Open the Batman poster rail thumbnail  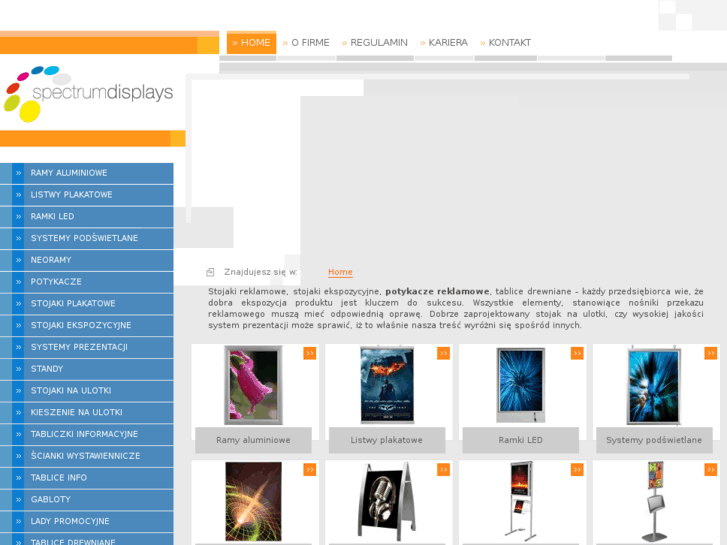[x=387, y=385]
